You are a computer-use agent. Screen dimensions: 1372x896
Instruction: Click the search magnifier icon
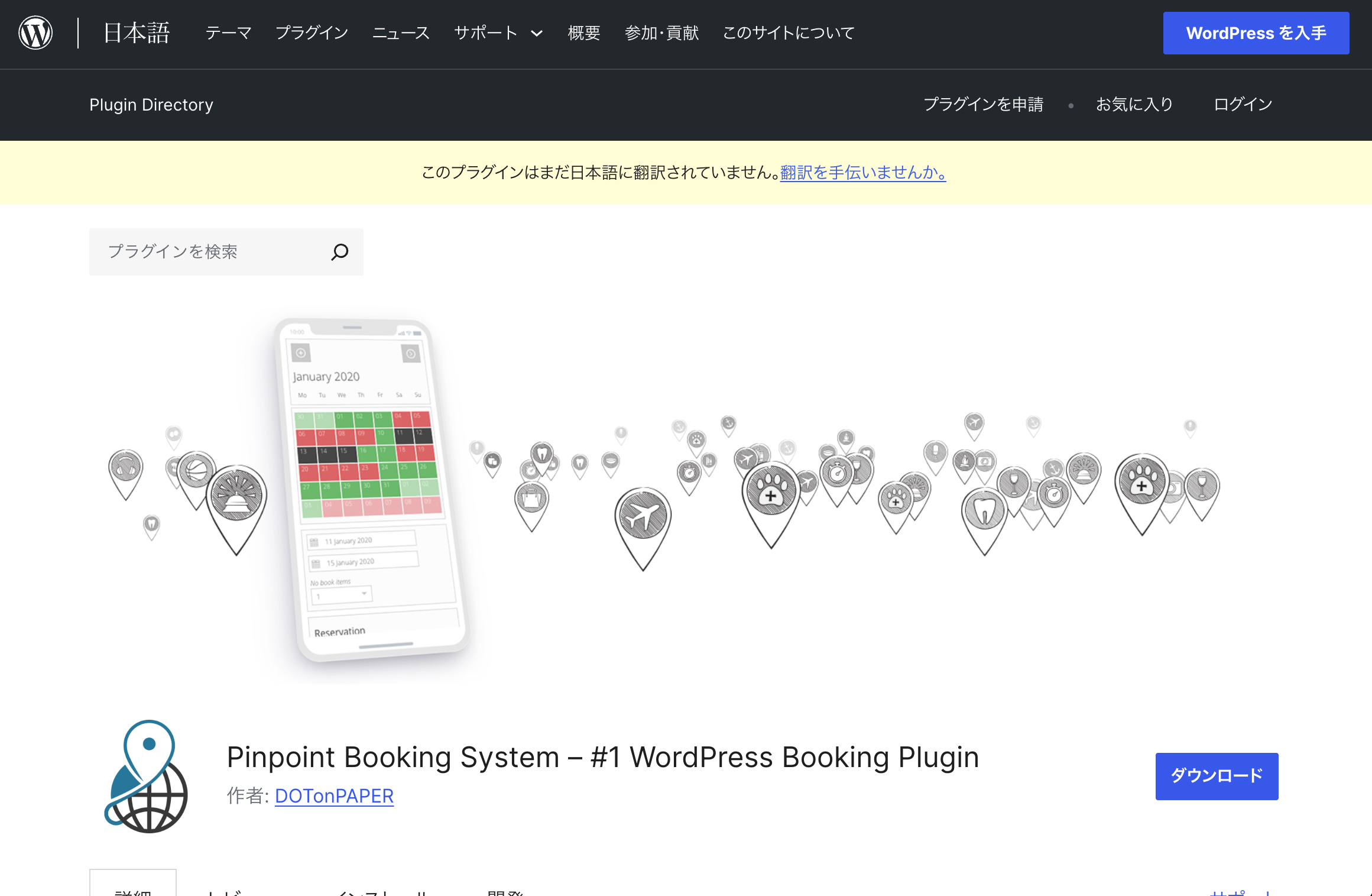click(x=340, y=252)
